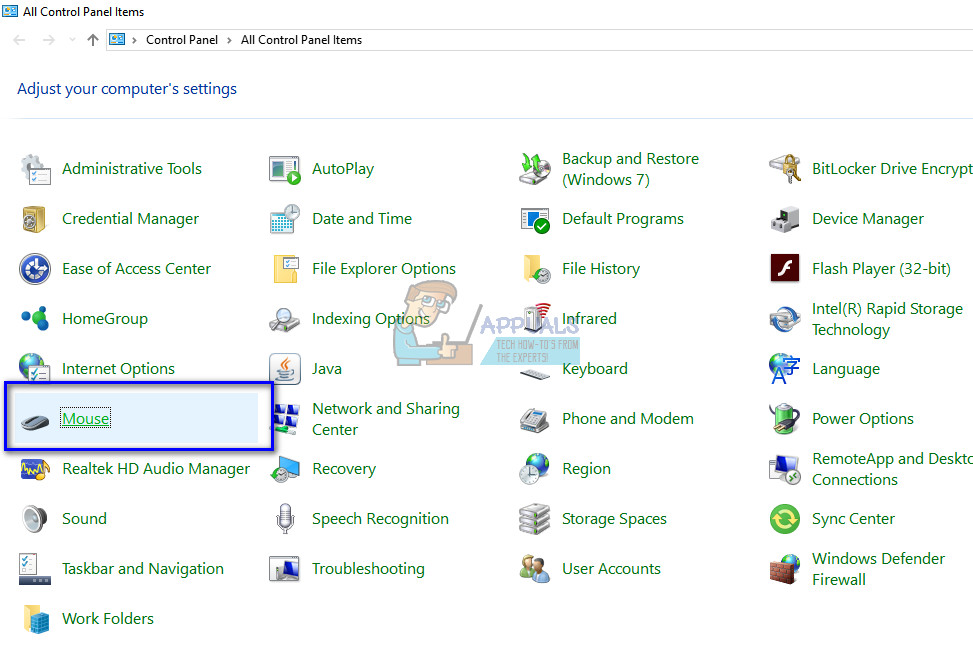The height and width of the screenshot is (645, 973).
Task: Click the AutoPlay icon
Action: point(285,169)
